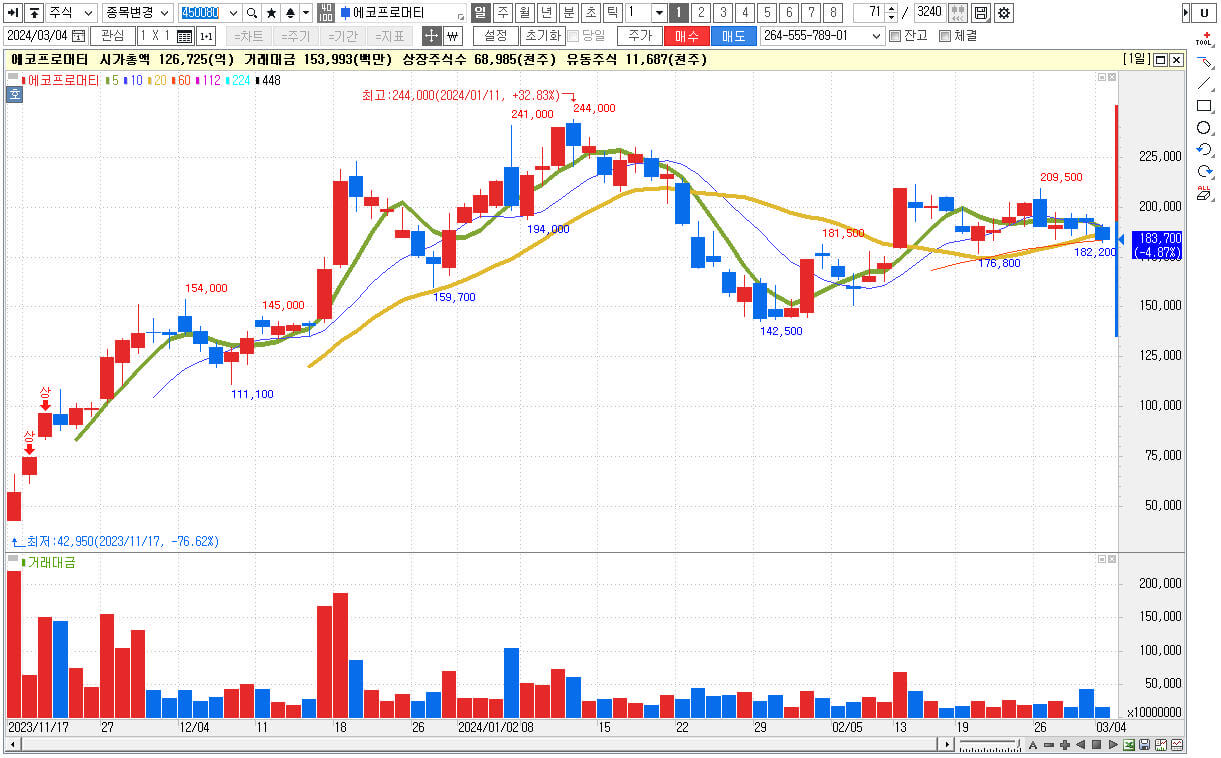Select the 분 minute period toggle
Image resolution: width=1221 pixels, height=758 pixels.
point(568,13)
